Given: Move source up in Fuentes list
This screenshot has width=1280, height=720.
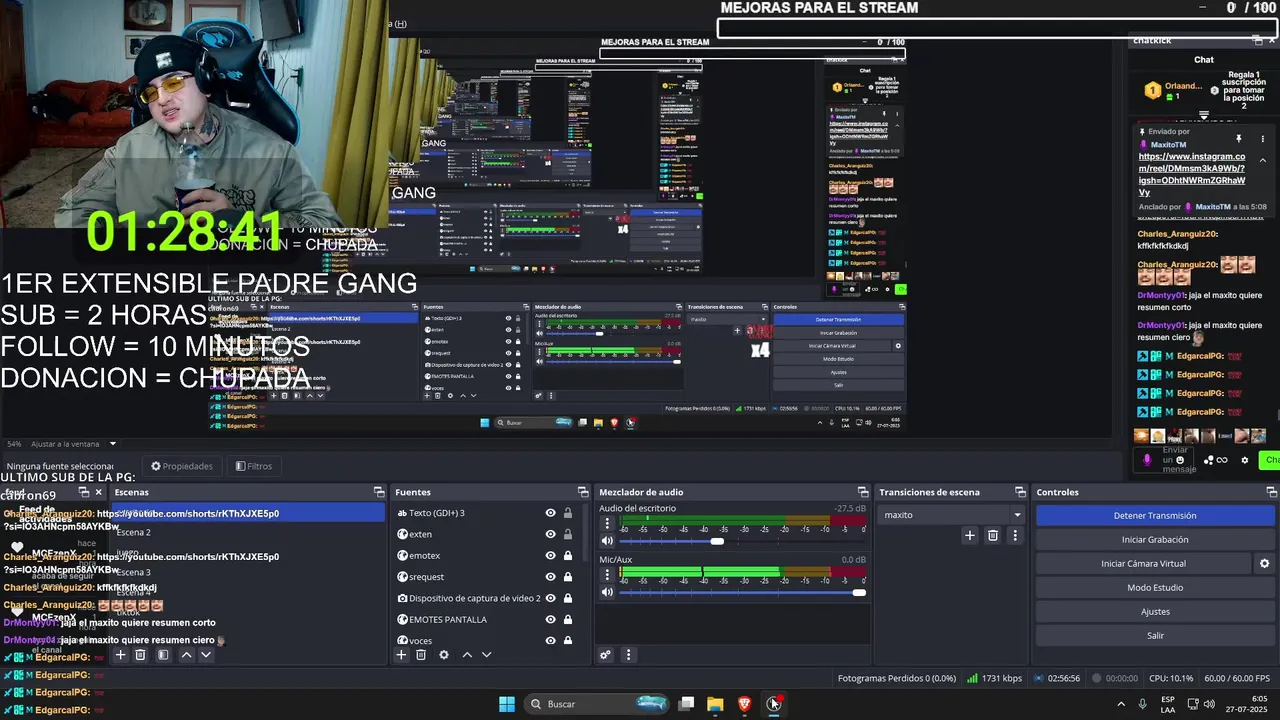Looking at the screenshot, I should pos(467,655).
